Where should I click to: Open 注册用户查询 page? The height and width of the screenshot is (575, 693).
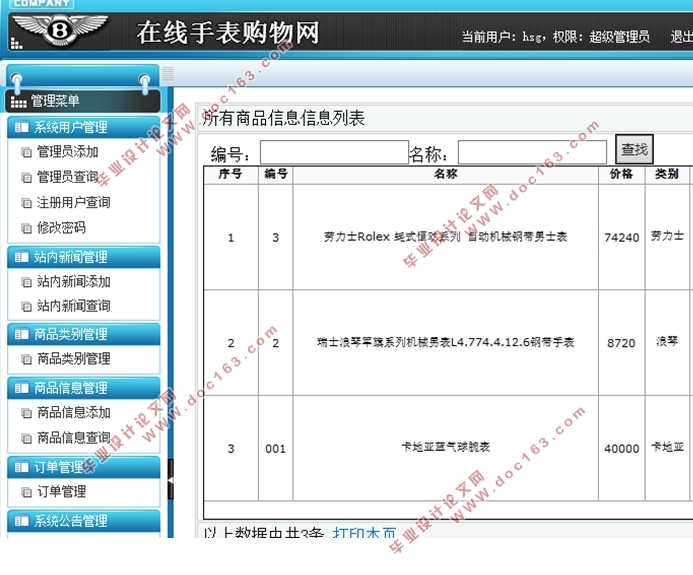[x=73, y=202]
